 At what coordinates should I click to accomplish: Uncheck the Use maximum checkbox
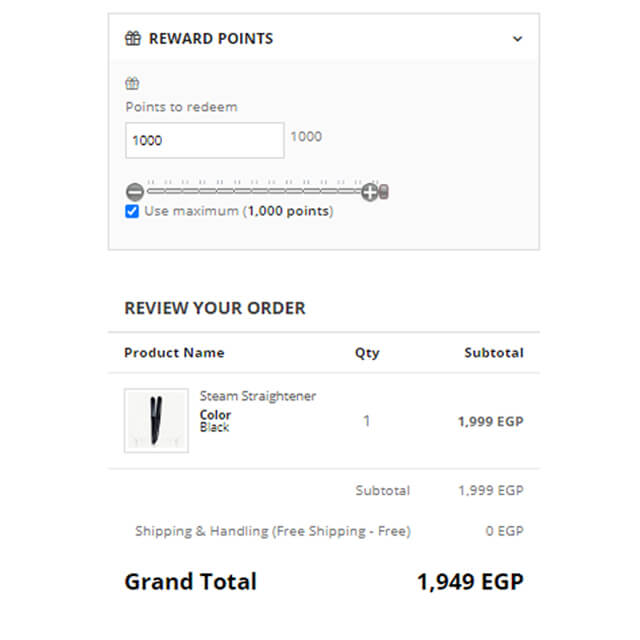coord(132,212)
